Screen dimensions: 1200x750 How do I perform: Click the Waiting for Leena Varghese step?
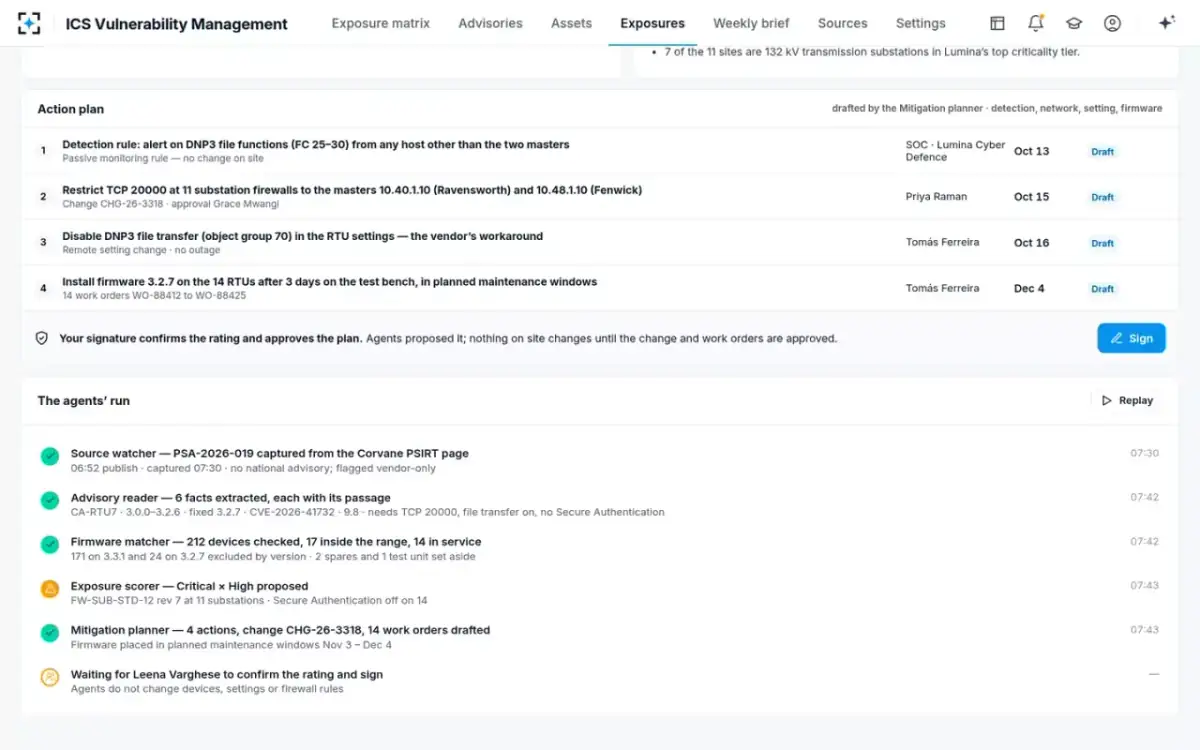pyautogui.click(x=599, y=680)
